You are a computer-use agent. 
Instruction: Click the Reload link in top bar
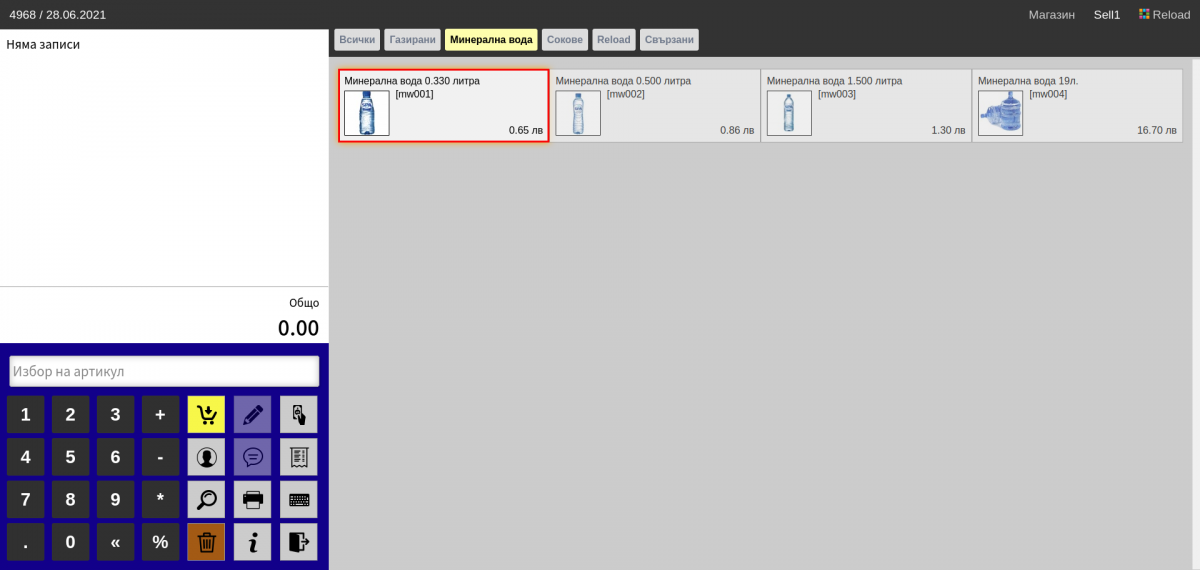pyautogui.click(x=1164, y=15)
